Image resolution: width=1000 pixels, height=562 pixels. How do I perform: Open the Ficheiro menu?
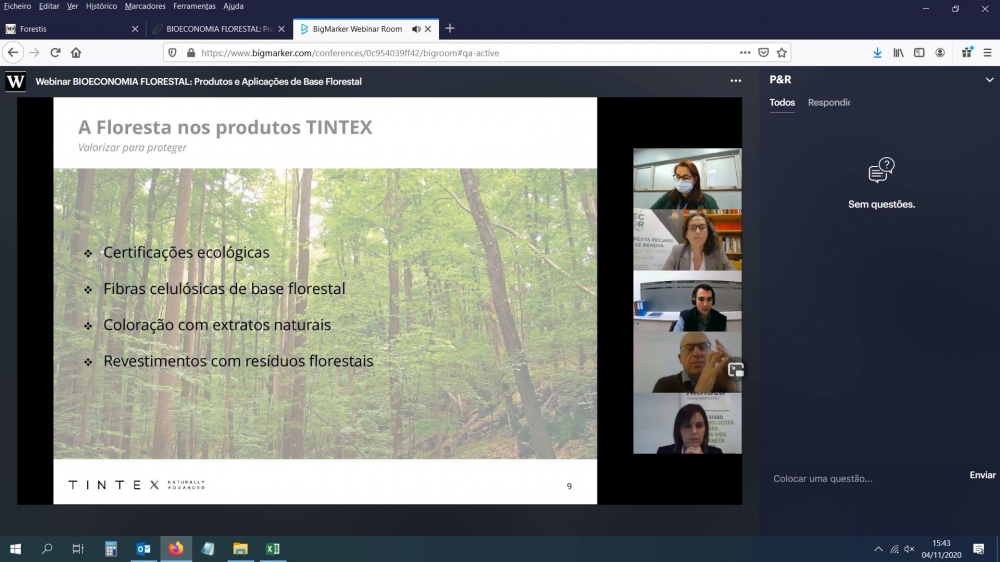click(17, 6)
